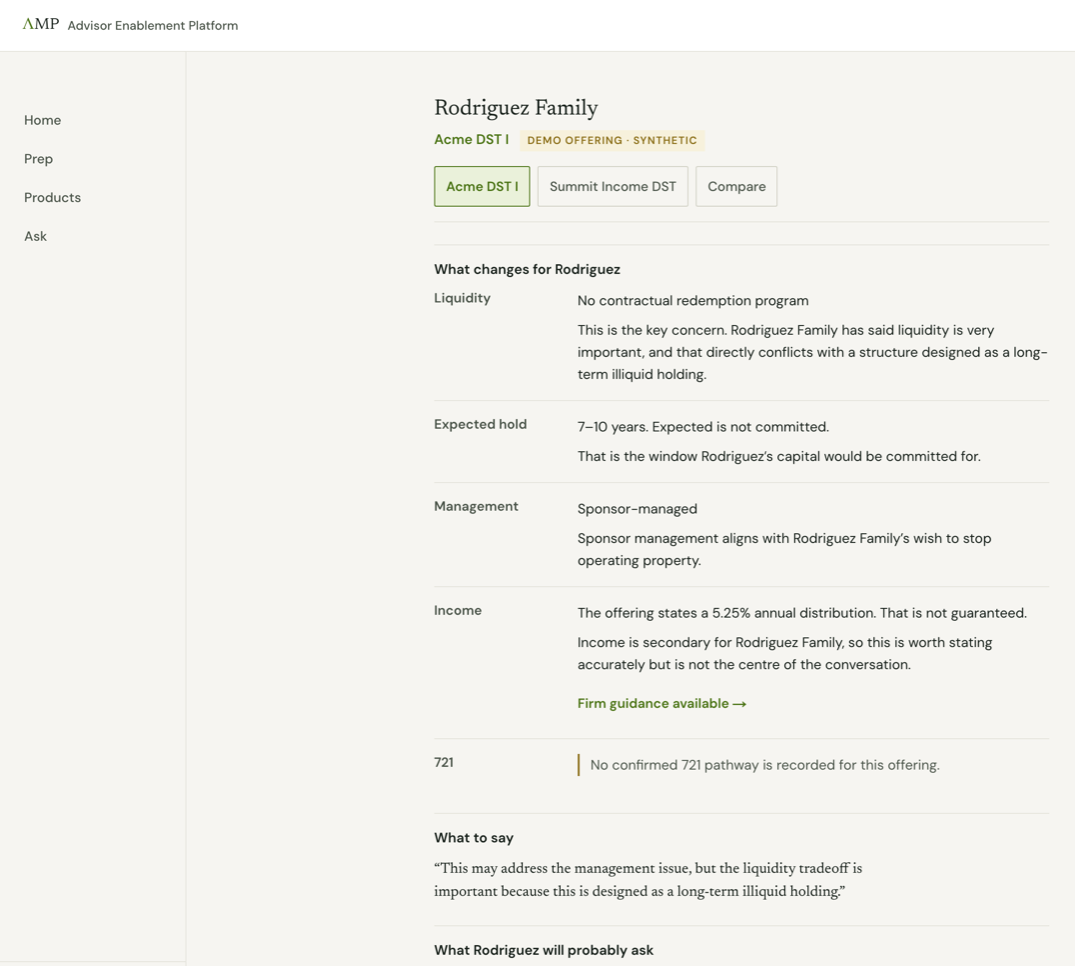This screenshot has height=966, width=1075.
Task: Click the 7–10 years expected hold value
Action: (703, 427)
